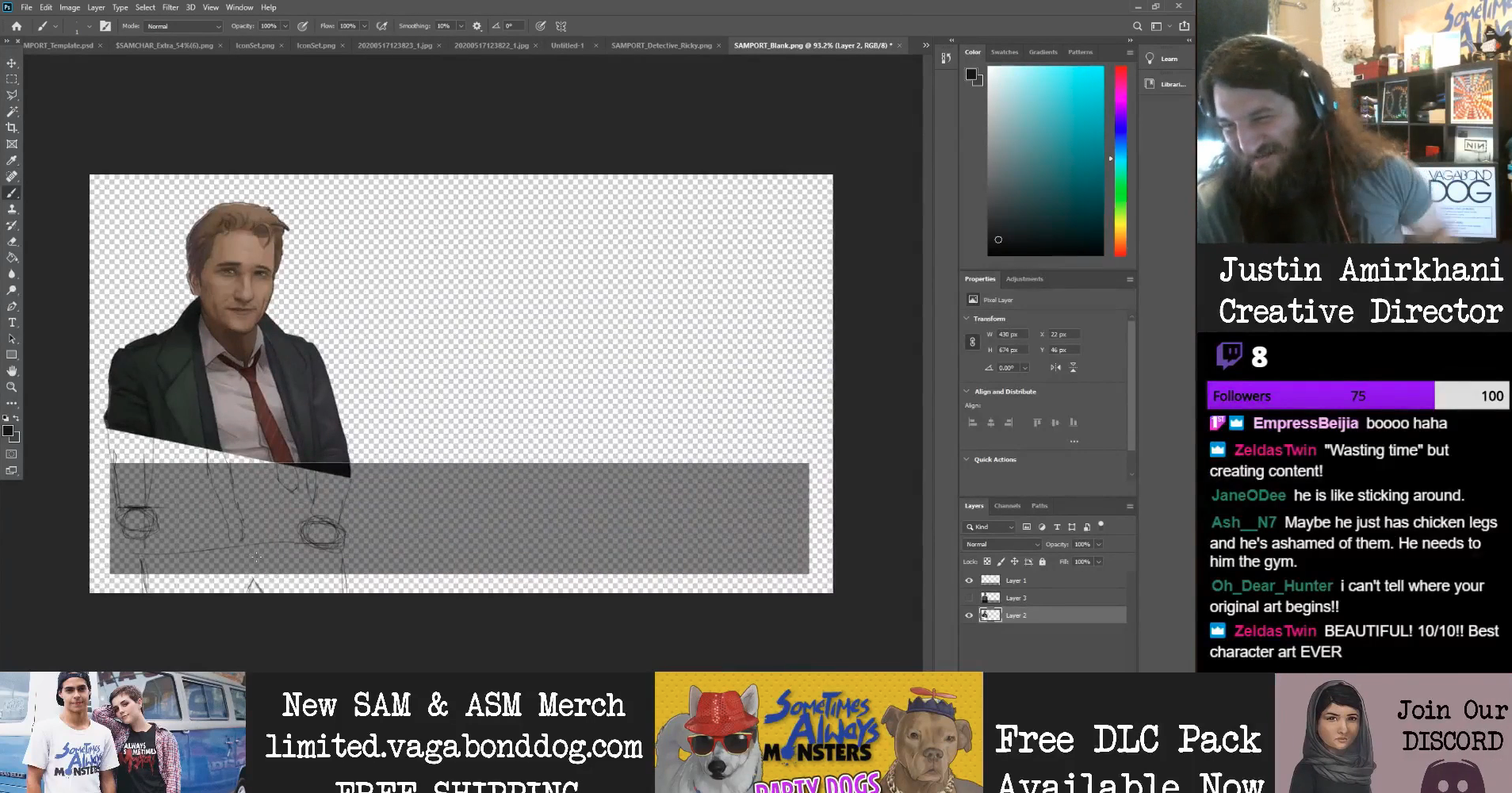Screen dimensions: 1512x793
Task: Open the Filter menu
Action: [170, 7]
